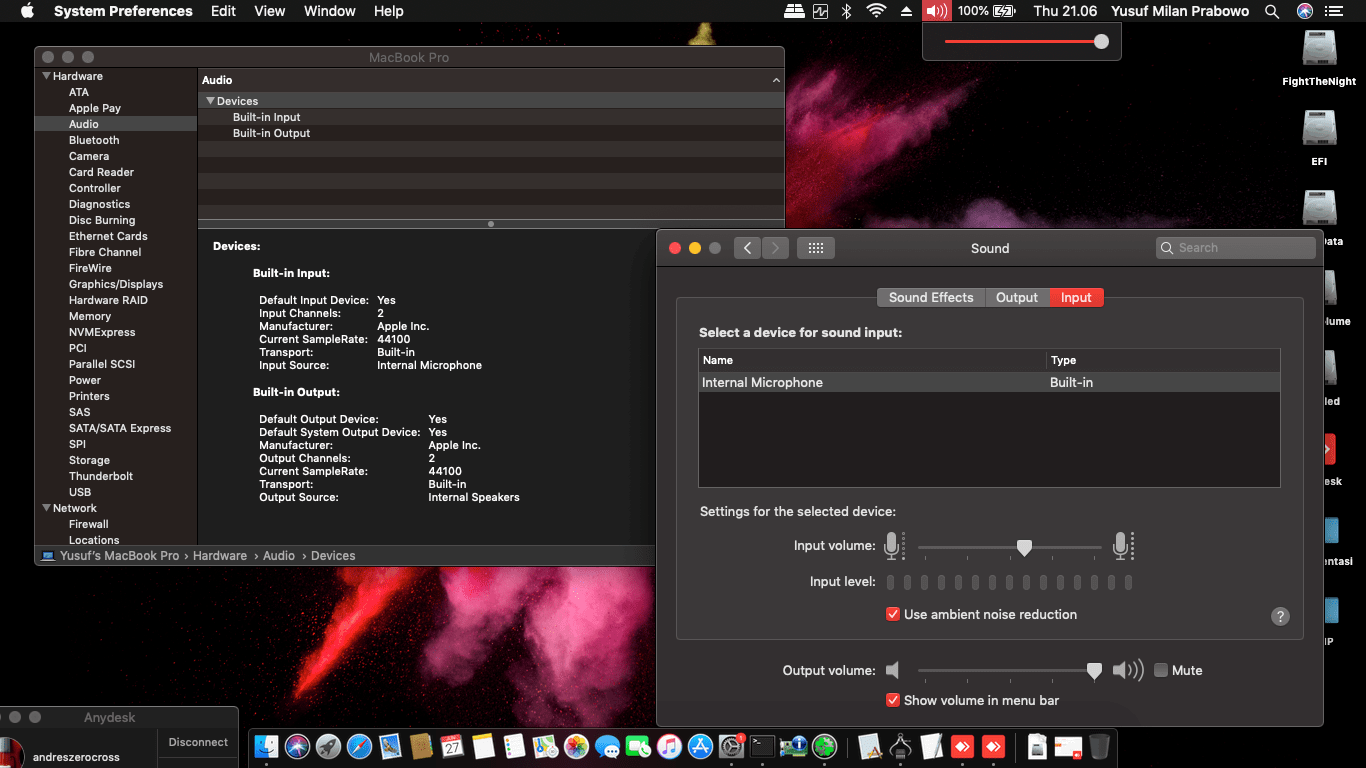Open Finder from the Dock
This screenshot has width=1366, height=768.
[267, 746]
